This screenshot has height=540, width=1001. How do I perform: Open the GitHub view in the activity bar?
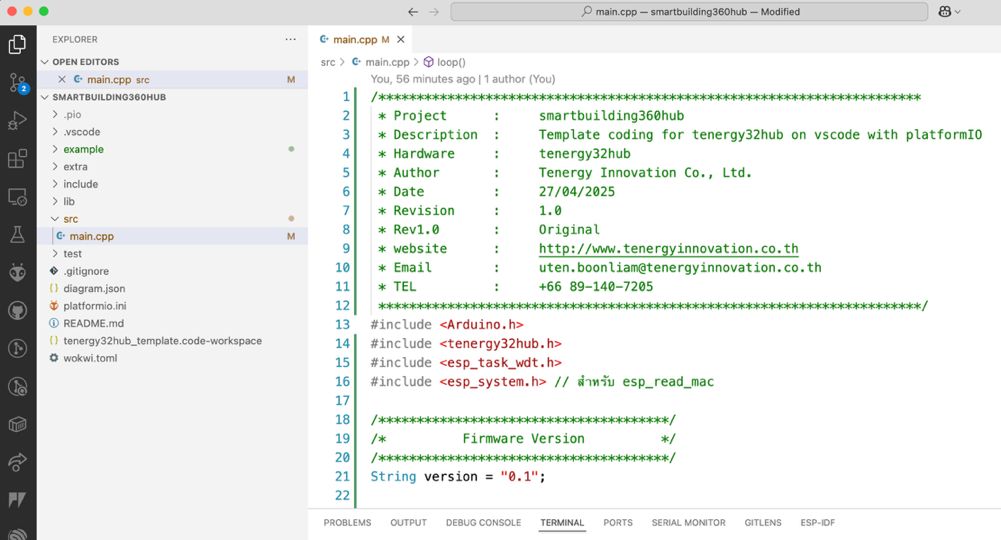click(x=18, y=311)
